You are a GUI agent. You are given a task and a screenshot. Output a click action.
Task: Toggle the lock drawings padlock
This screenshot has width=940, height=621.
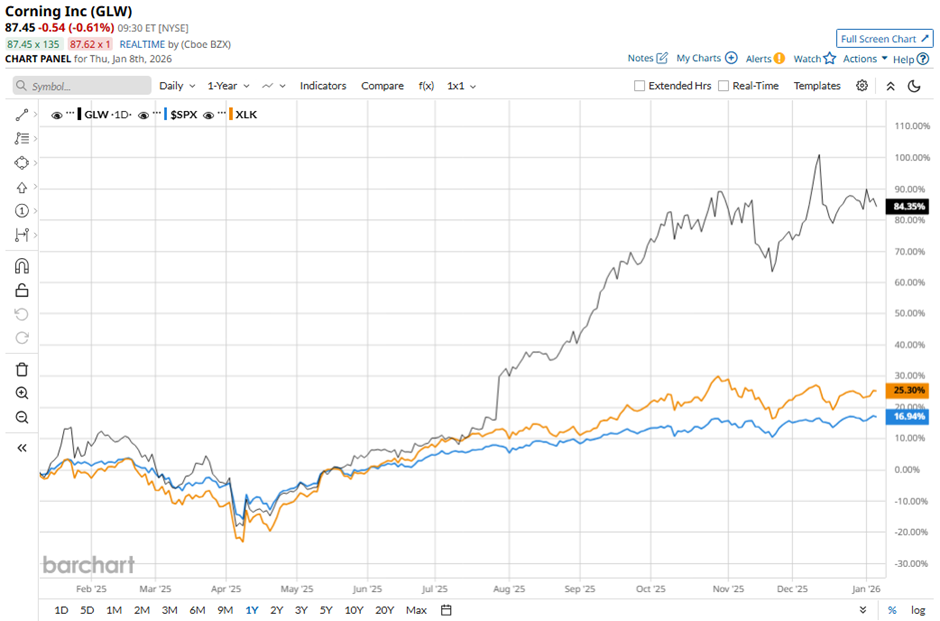pyautogui.click(x=22, y=290)
